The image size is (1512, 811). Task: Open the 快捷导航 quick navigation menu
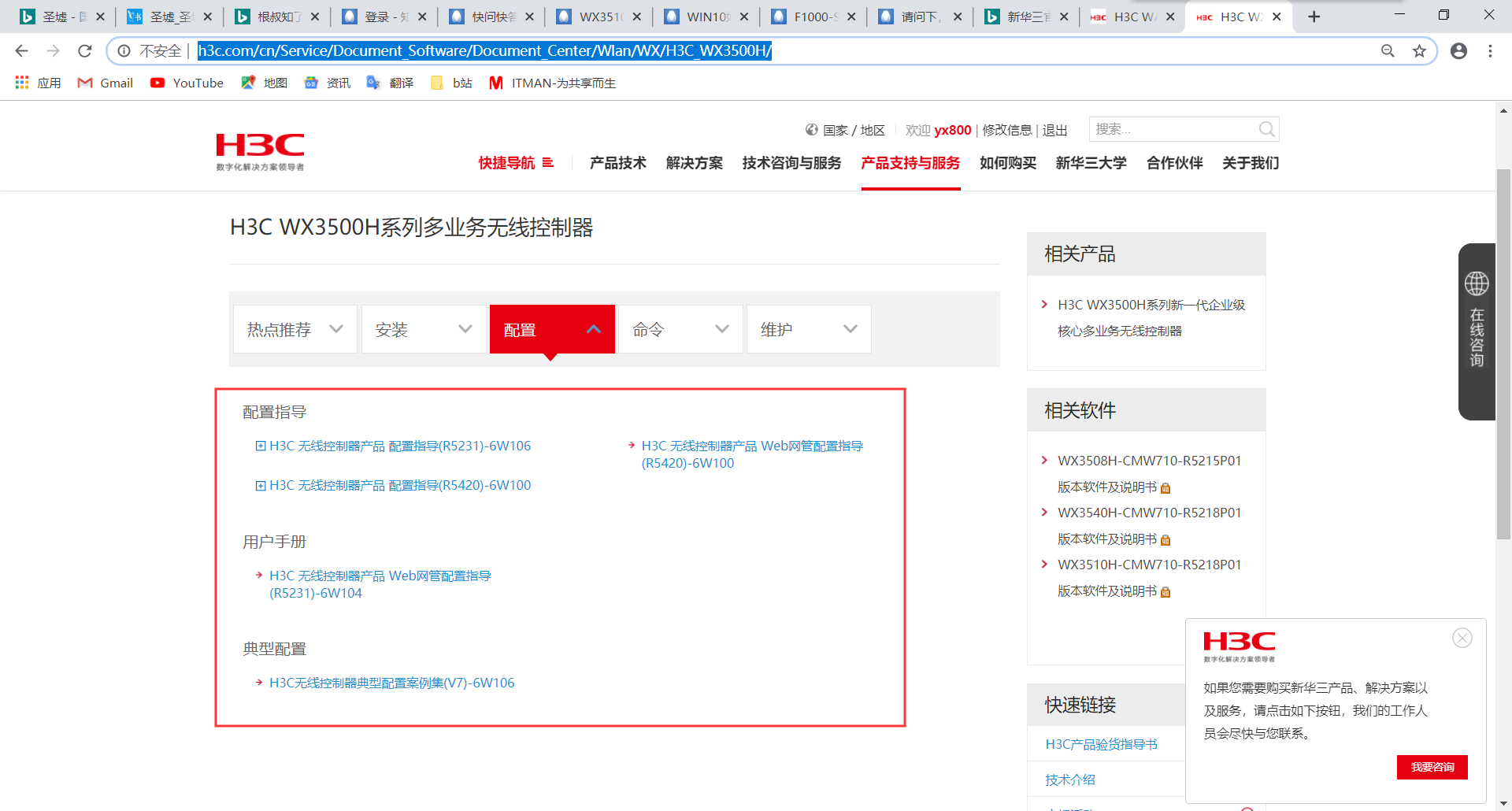coord(516,163)
